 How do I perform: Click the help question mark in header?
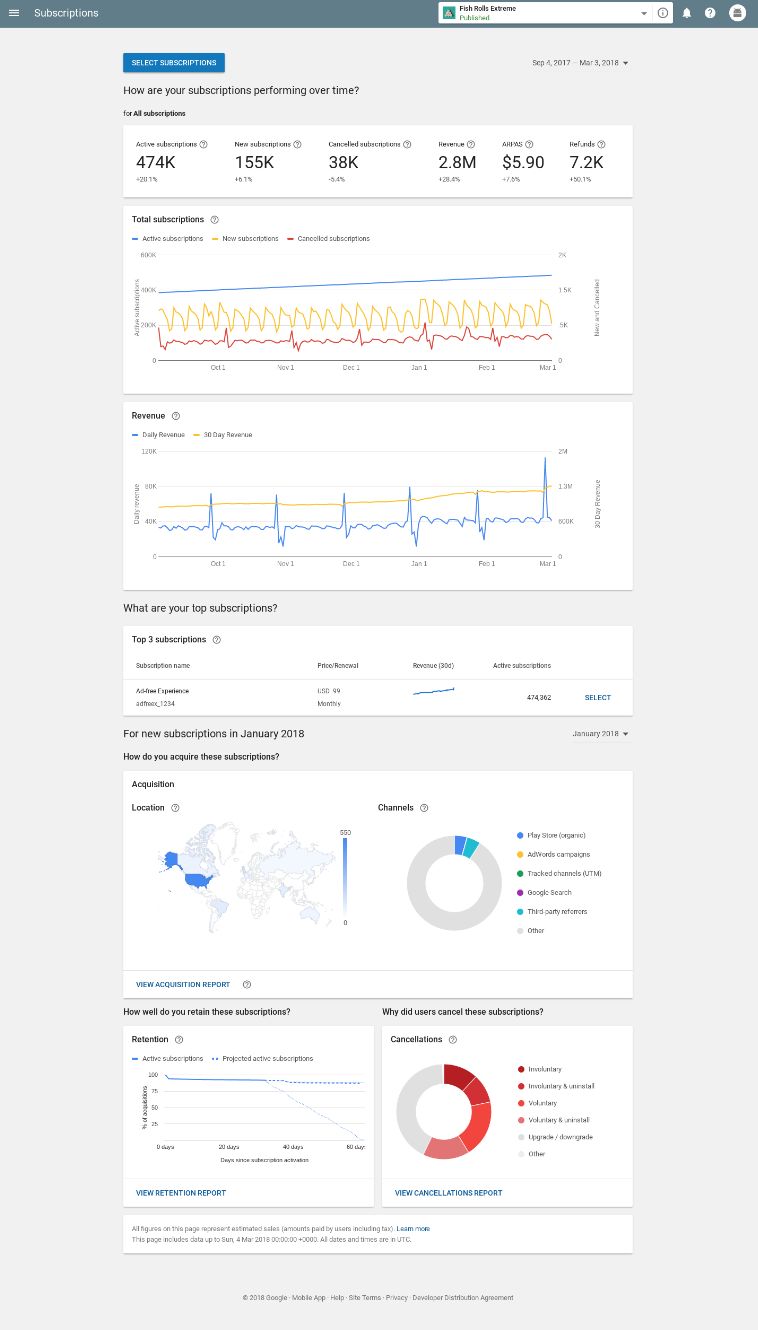click(x=710, y=13)
